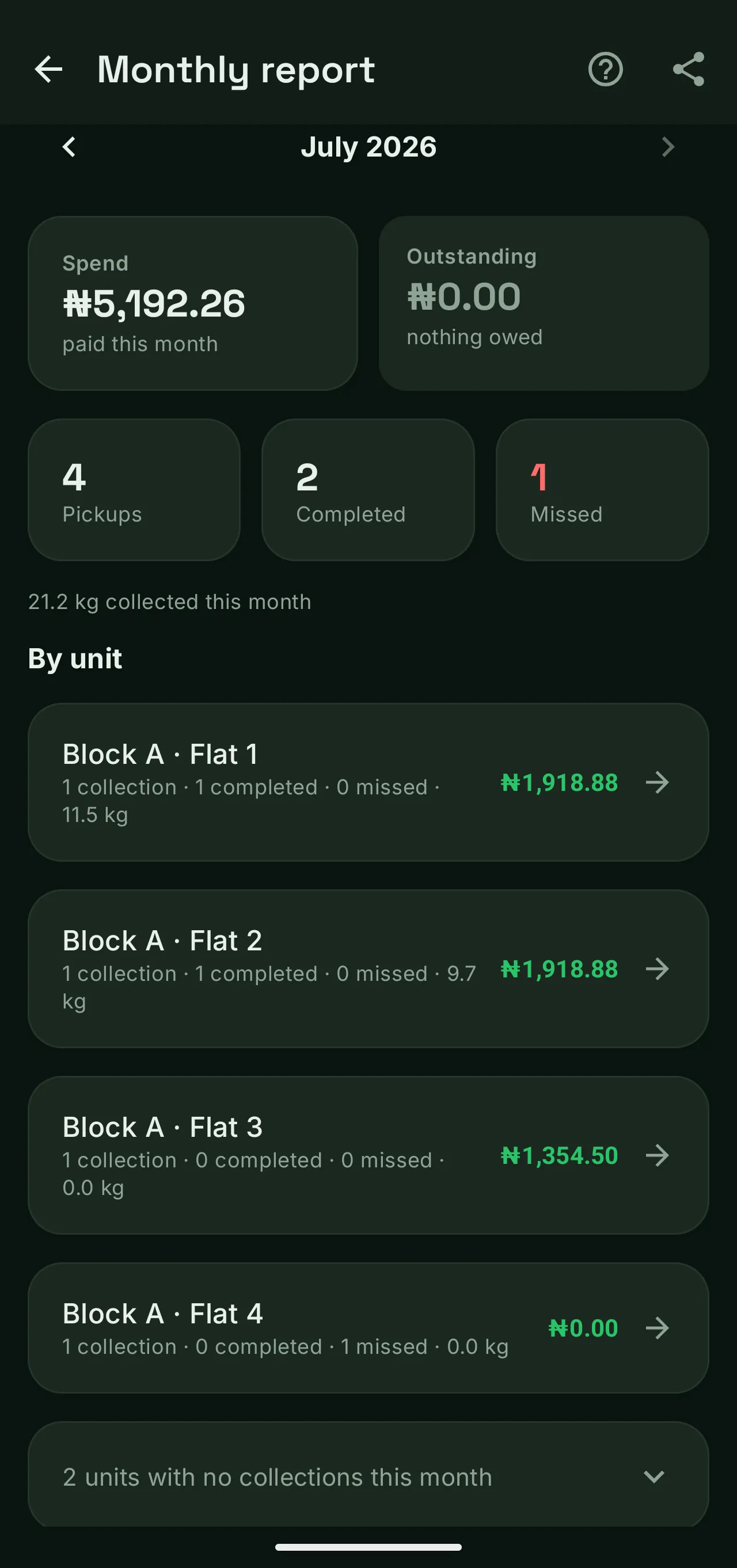Image resolution: width=737 pixels, height=1568 pixels.
Task: Tap the back arrow icon
Action: (49, 68)
